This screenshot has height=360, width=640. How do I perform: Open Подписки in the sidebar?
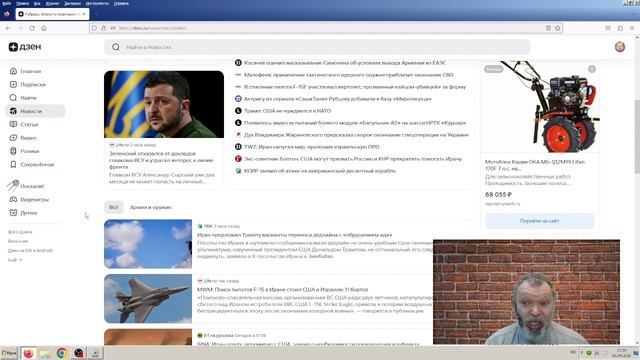(x=27, y=84)
